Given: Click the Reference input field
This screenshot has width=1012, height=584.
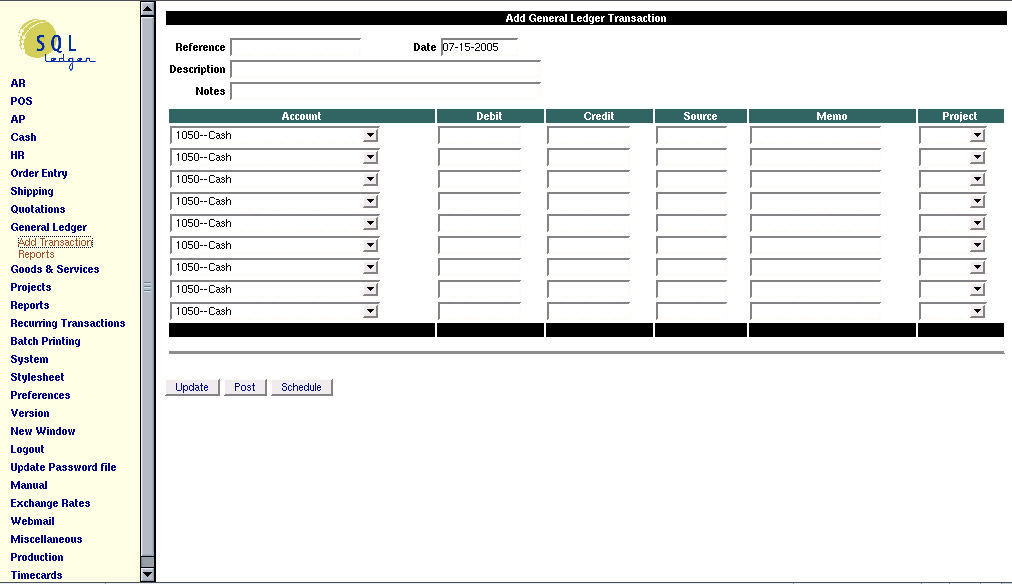Looking at the screenshot, I should click(295, 48).
